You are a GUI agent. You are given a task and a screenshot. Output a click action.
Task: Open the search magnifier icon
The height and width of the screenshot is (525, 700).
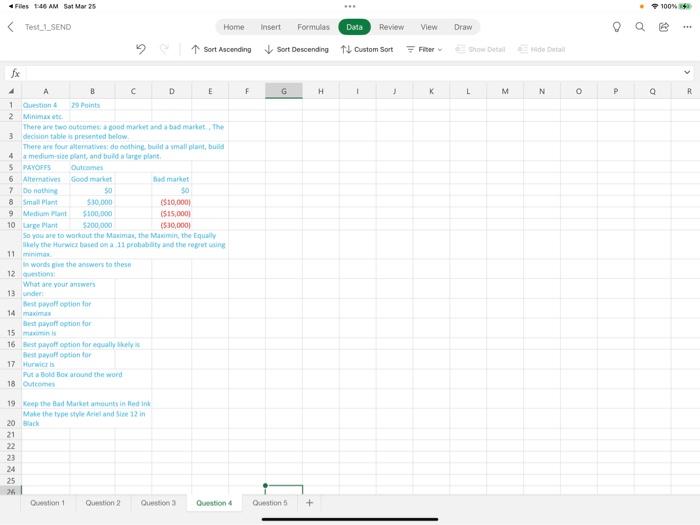coord(640,27)
